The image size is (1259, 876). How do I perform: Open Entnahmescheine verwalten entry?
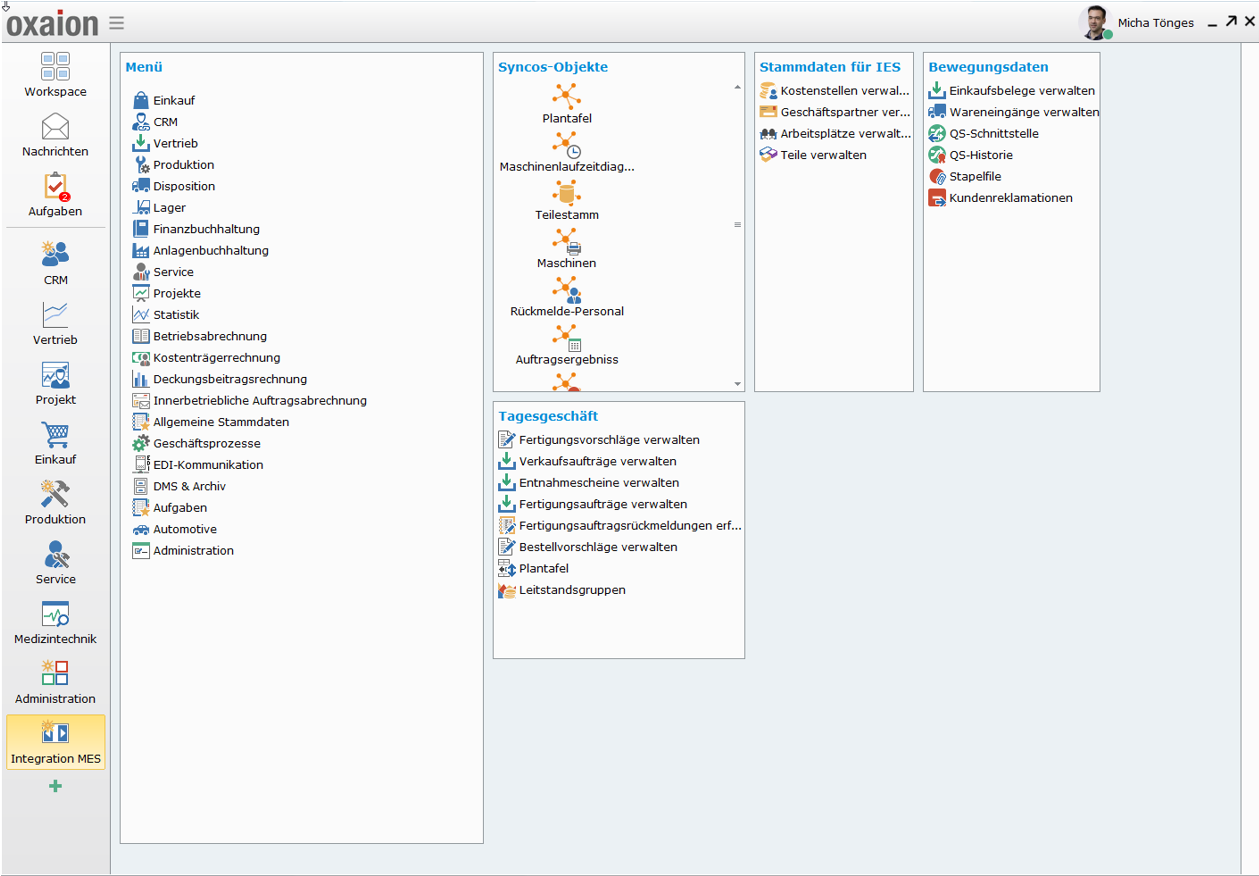[x=589, y=483]
